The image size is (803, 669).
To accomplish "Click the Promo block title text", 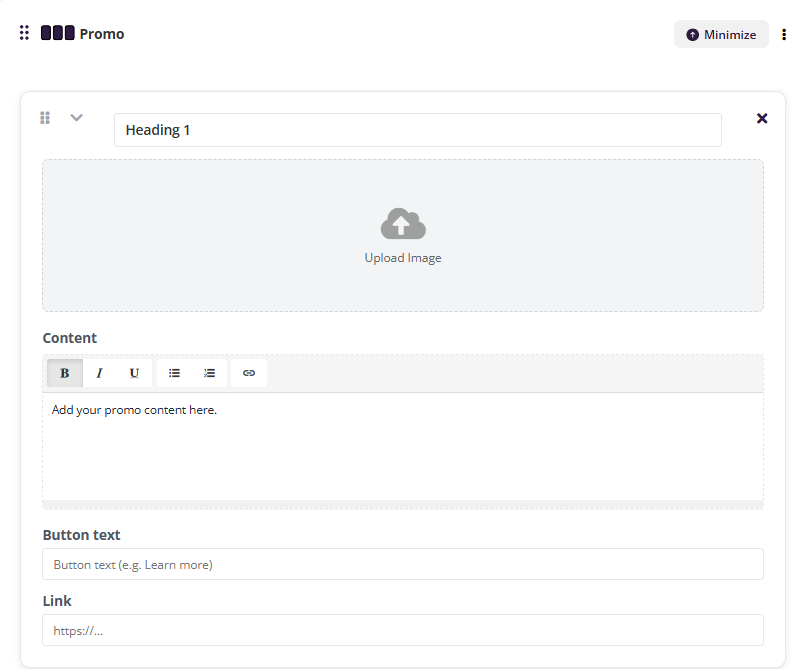I will (x=102, y=34).
